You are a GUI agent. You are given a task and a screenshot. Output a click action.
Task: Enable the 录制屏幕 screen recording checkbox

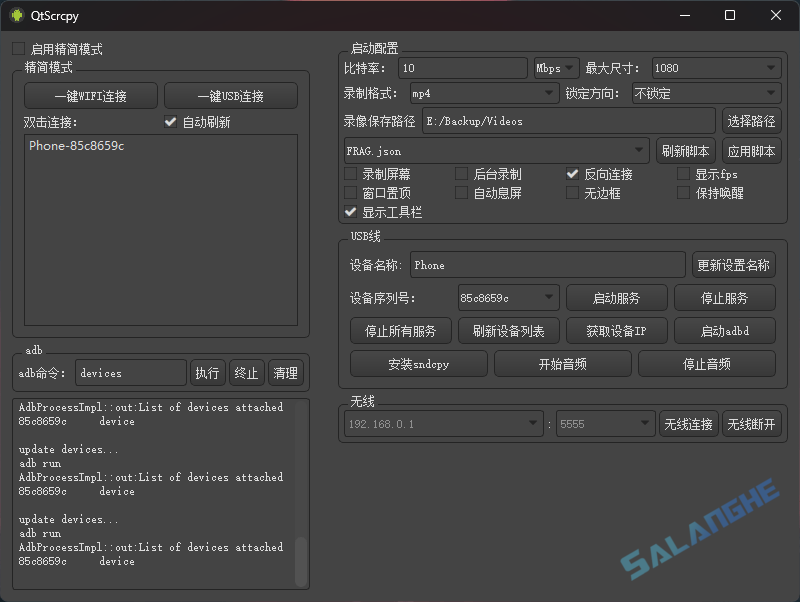[x=351, y=173]
